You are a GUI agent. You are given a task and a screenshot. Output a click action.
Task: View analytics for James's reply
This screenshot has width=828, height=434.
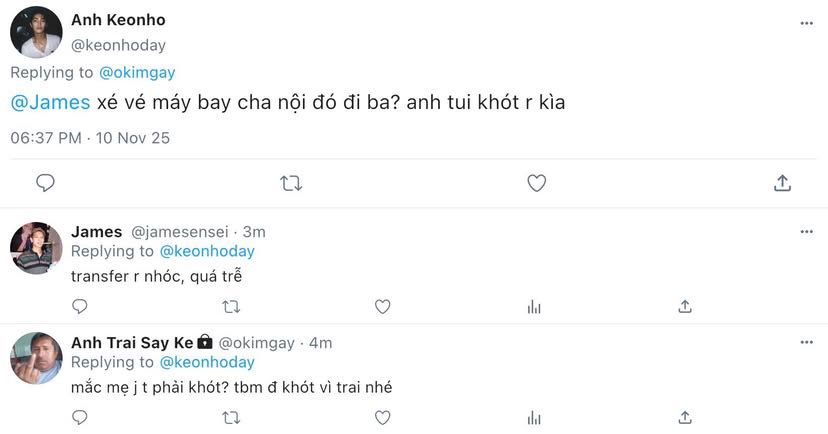(534, 307)
